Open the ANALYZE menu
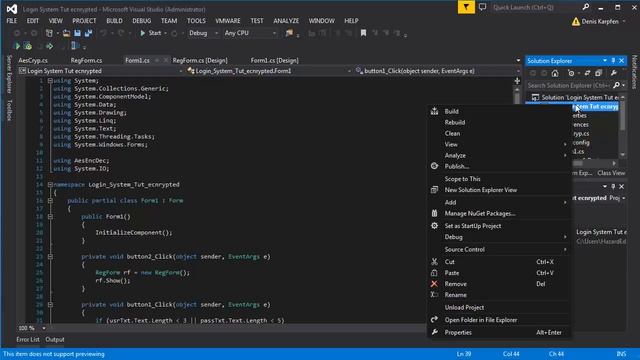This screenshot has width=640, height=360. pos(286,21)
